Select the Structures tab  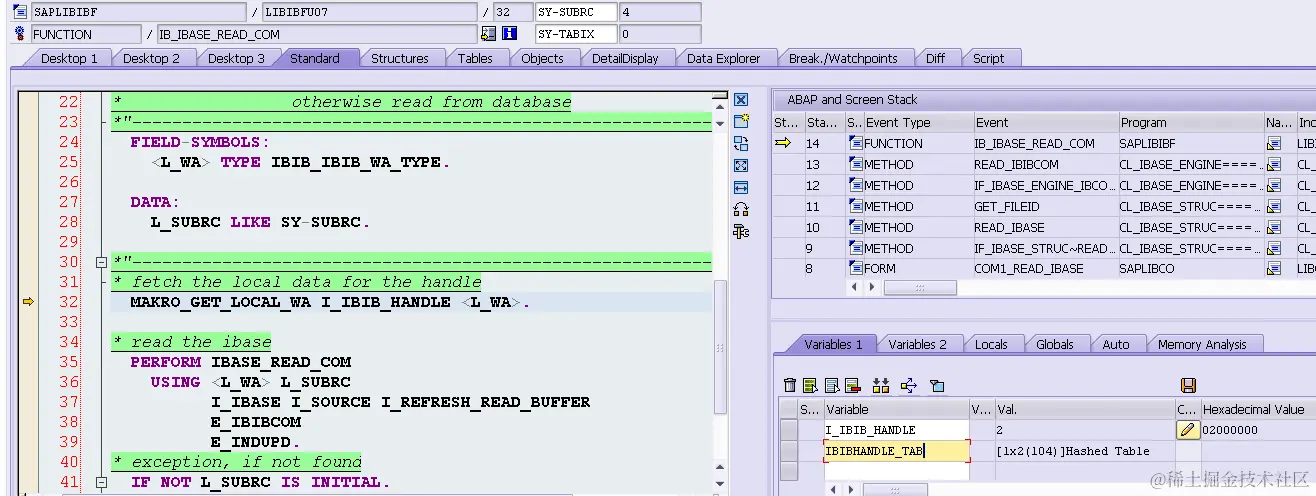[400, 58]
